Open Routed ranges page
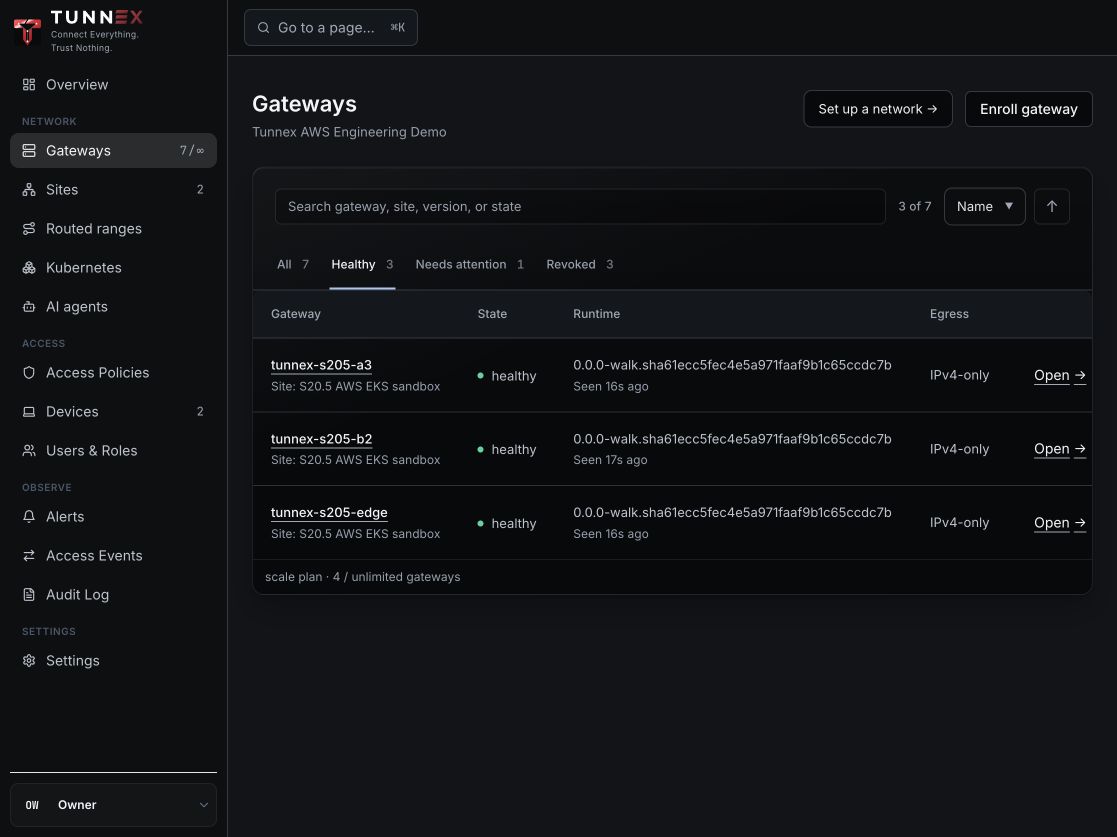Image resolution: width=1117 pixels, height=837 pixels. pos(113,229)
